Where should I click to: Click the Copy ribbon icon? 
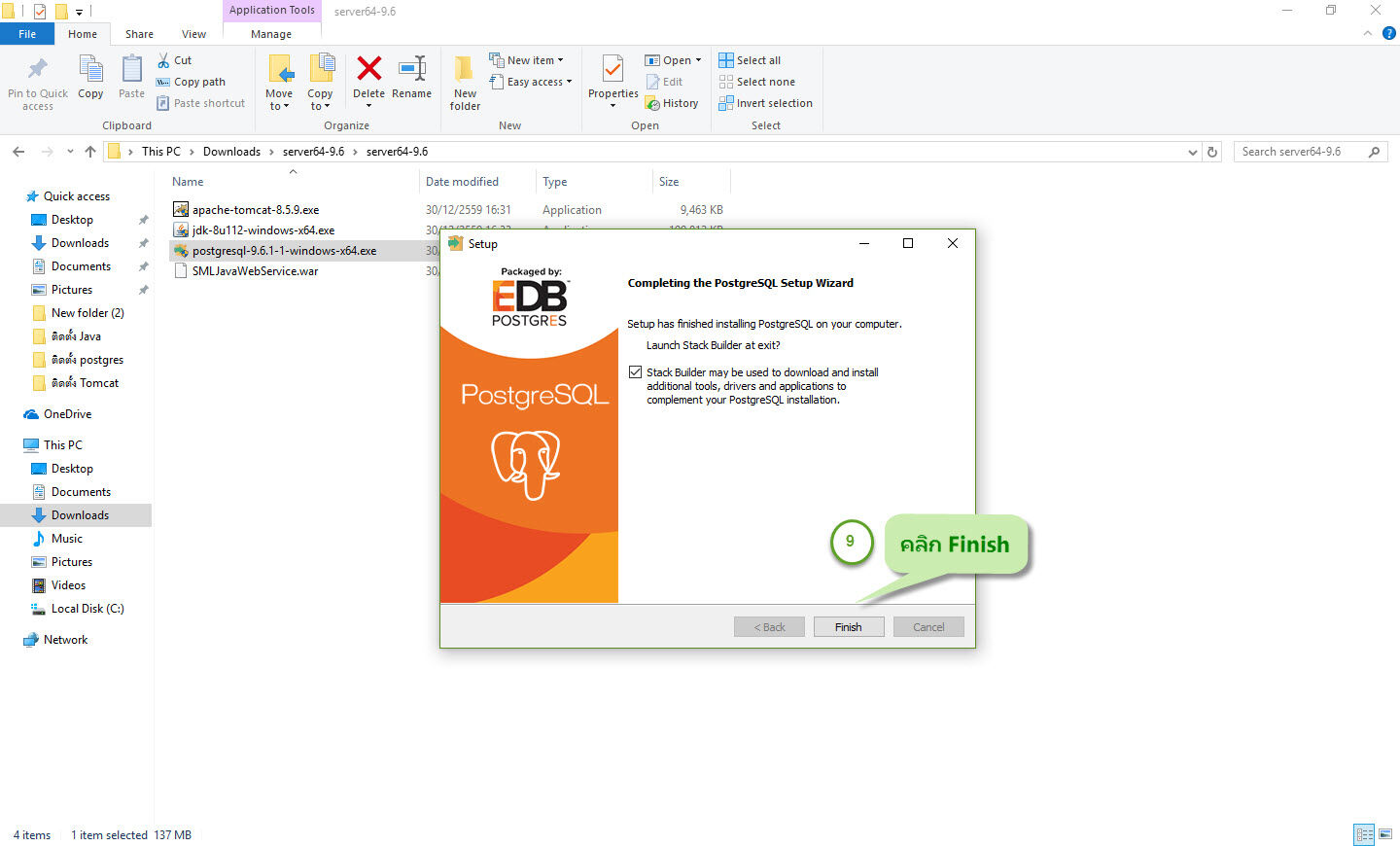coord(90,69)
